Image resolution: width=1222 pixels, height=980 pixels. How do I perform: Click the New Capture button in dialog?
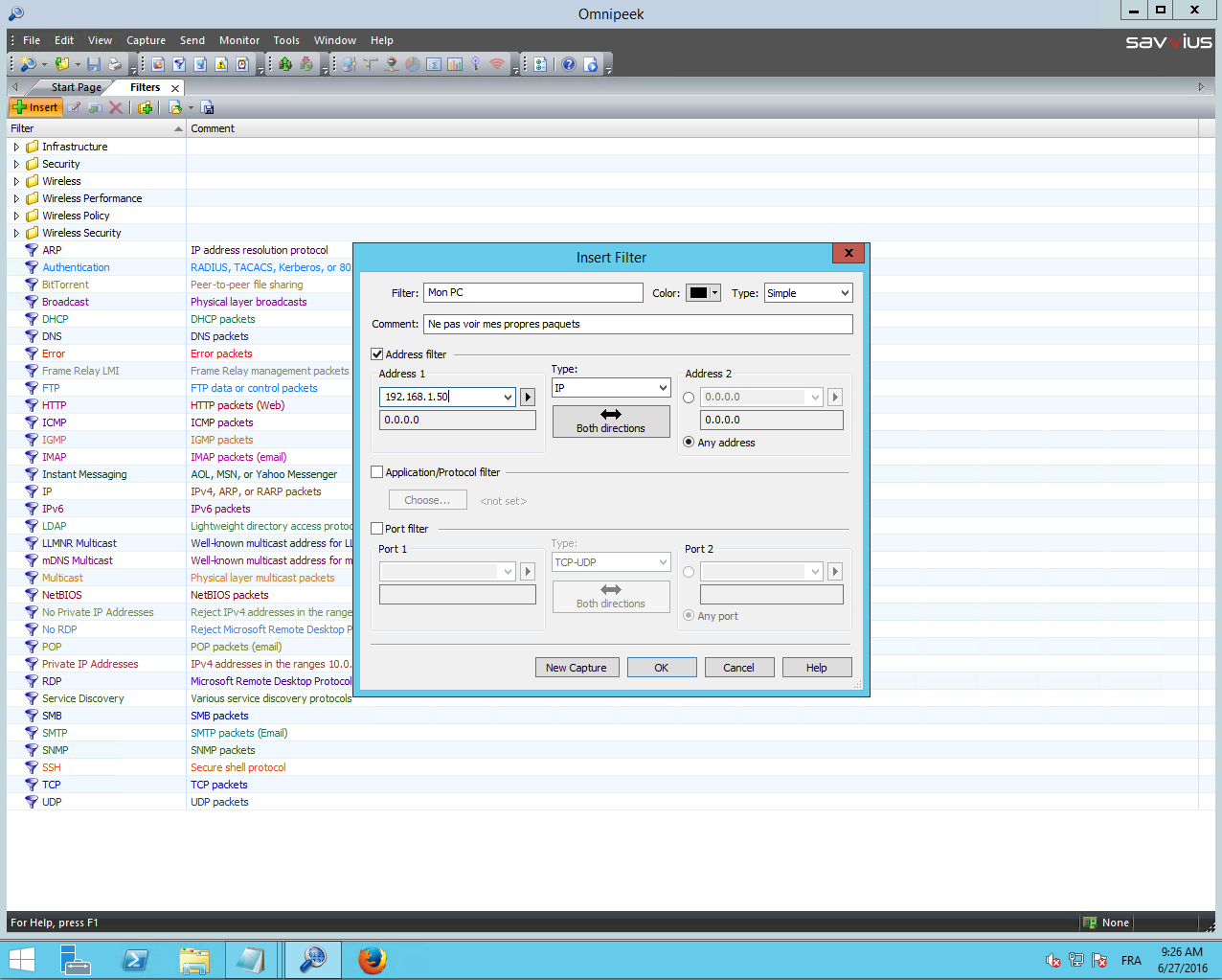tap(577, 668)
